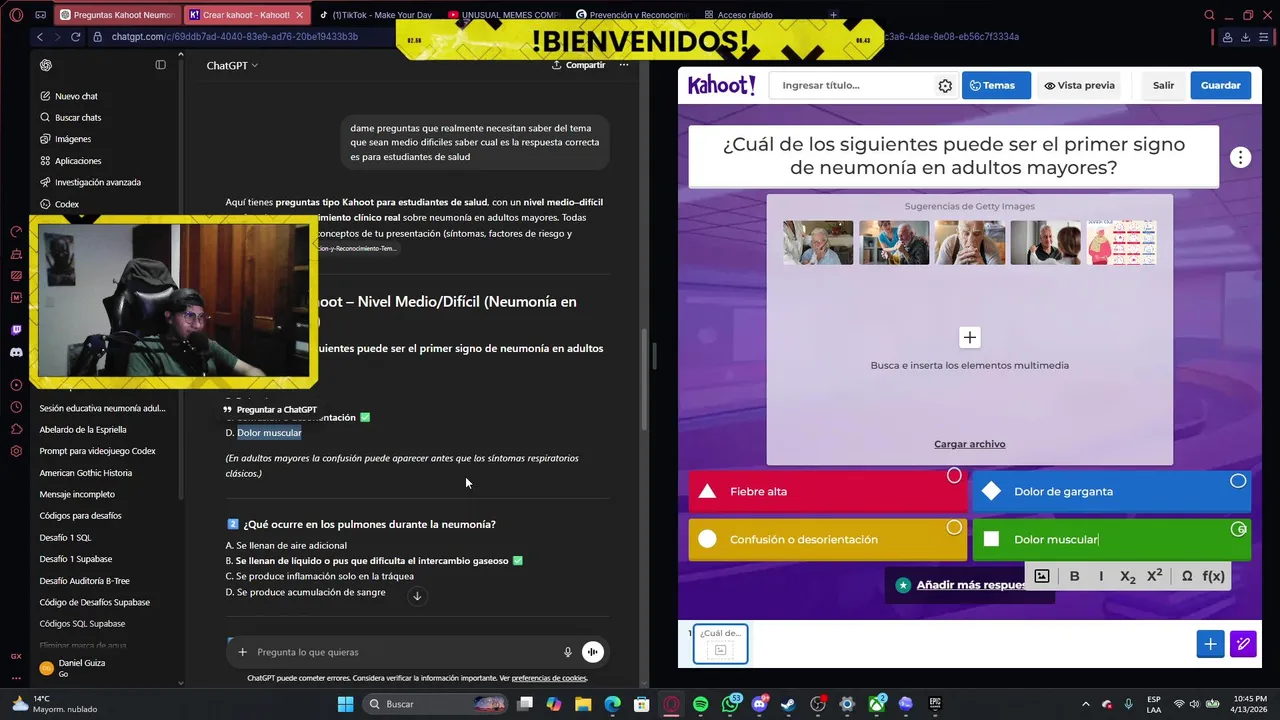Click the Preguntar a ChatGPT popup
Screen dimensions: 1280x720
pyautogui.click(x=270, y=409)
